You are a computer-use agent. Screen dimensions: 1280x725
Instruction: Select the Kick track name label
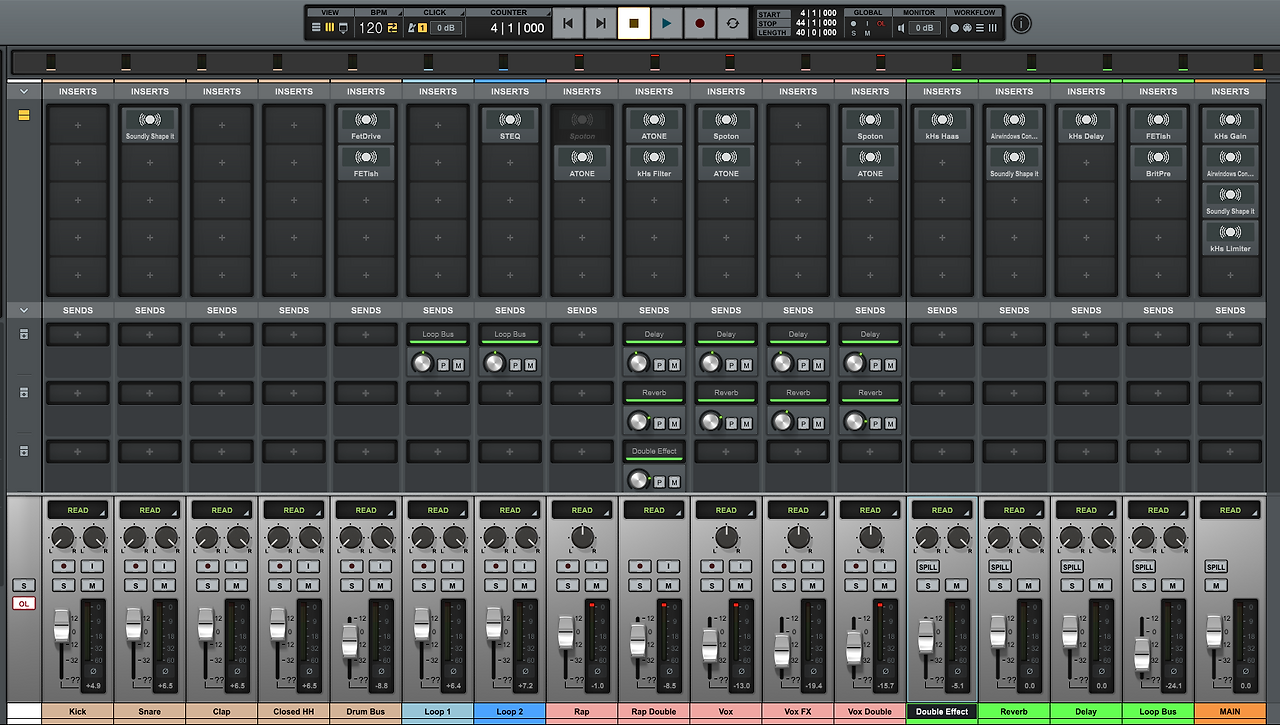click(x=78, y=712)
